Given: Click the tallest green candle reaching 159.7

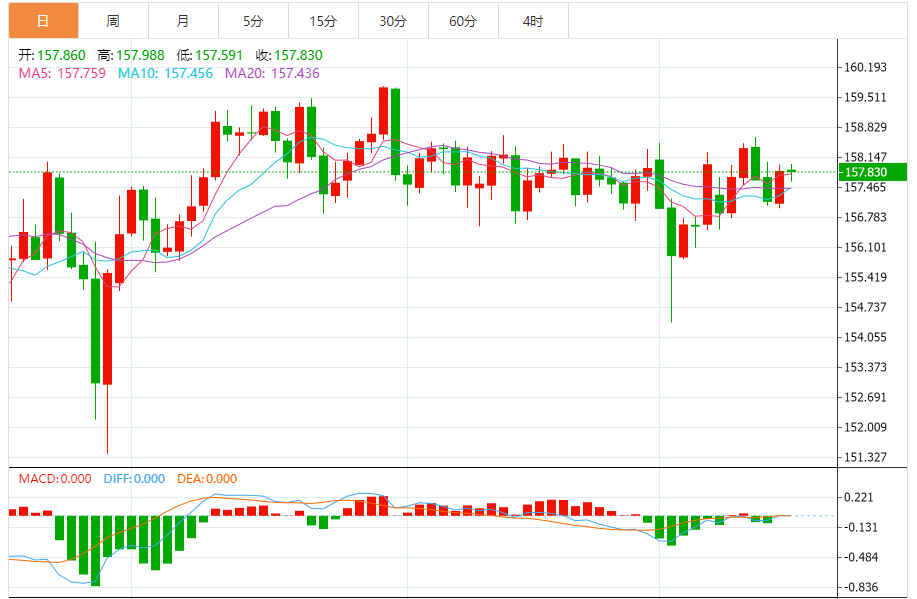Looking at the screenshot, I should (395, 132).
